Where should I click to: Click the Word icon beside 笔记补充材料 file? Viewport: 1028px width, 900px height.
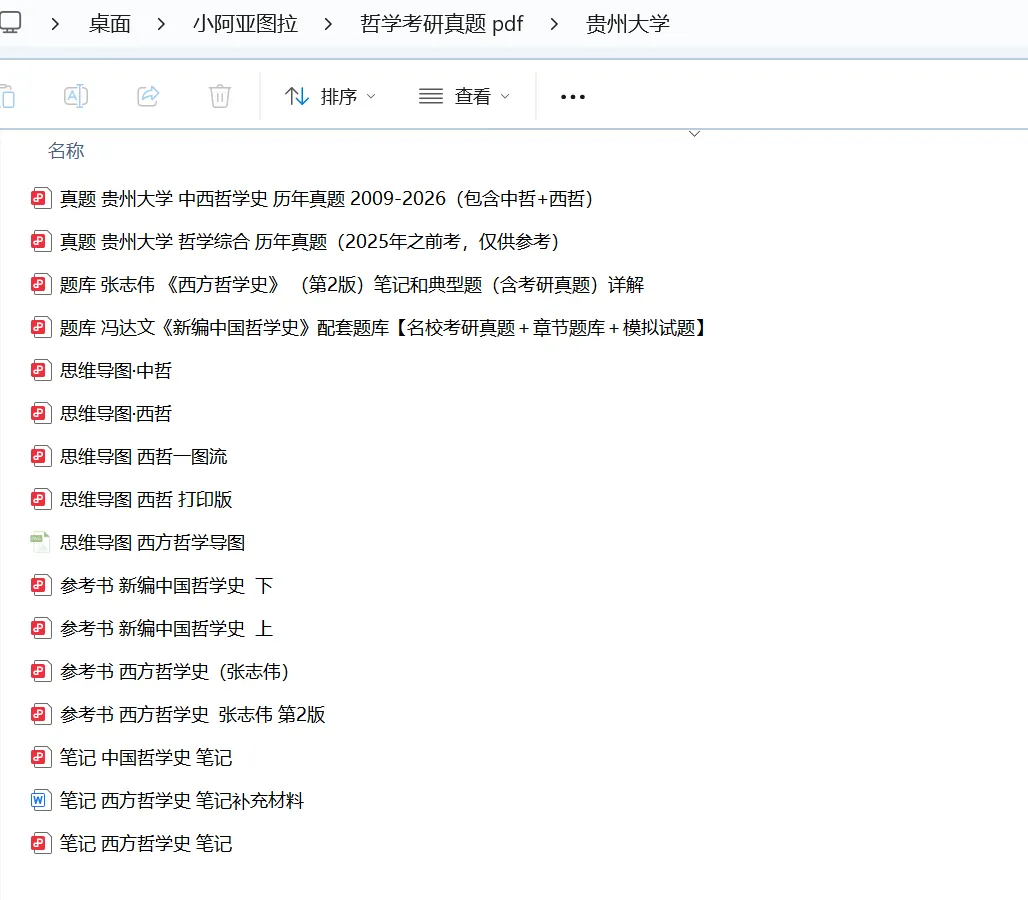coord(39,800)
